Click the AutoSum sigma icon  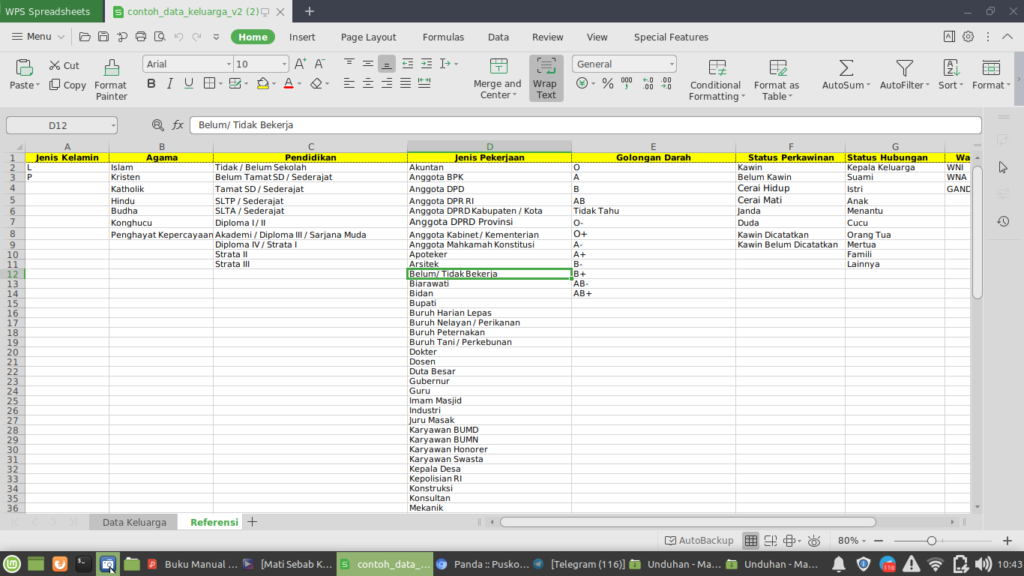[x=846, y=68]
